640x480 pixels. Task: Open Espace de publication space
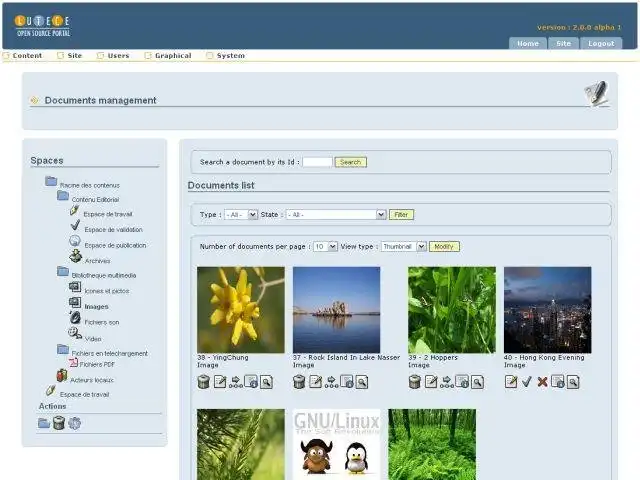click(x=115, y=245)
